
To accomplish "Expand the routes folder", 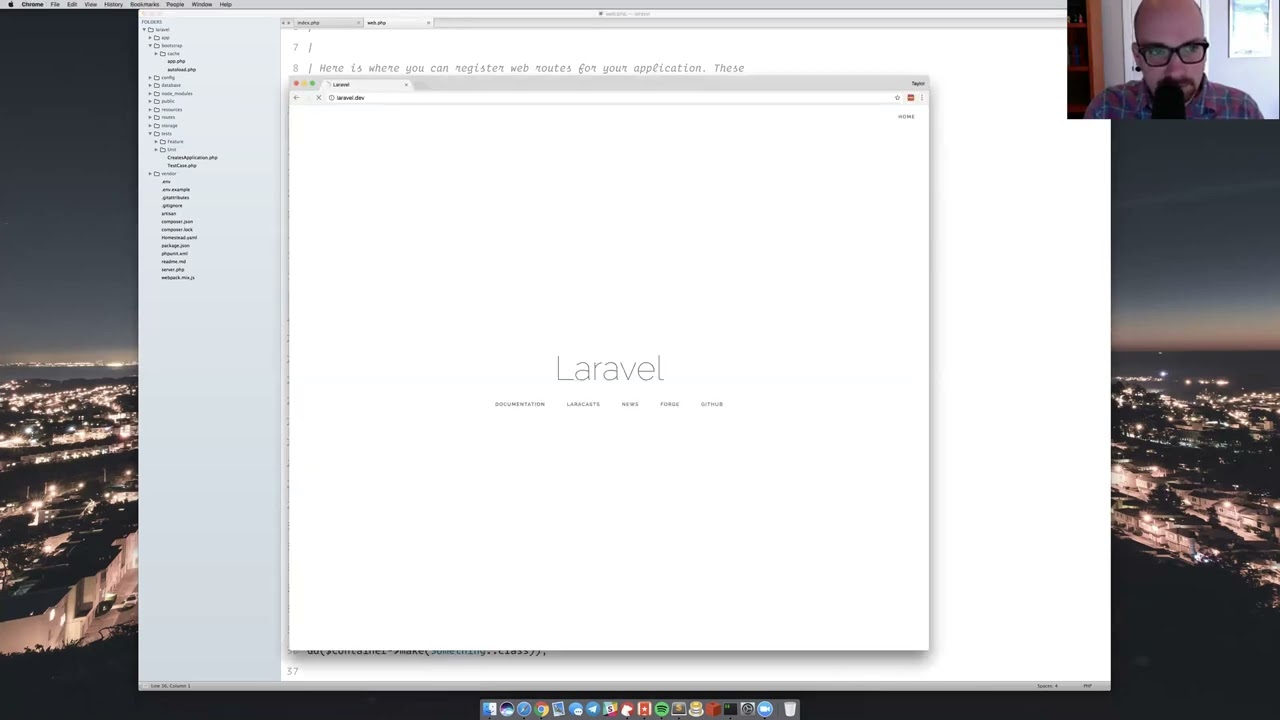I will [x=150, y=118].
